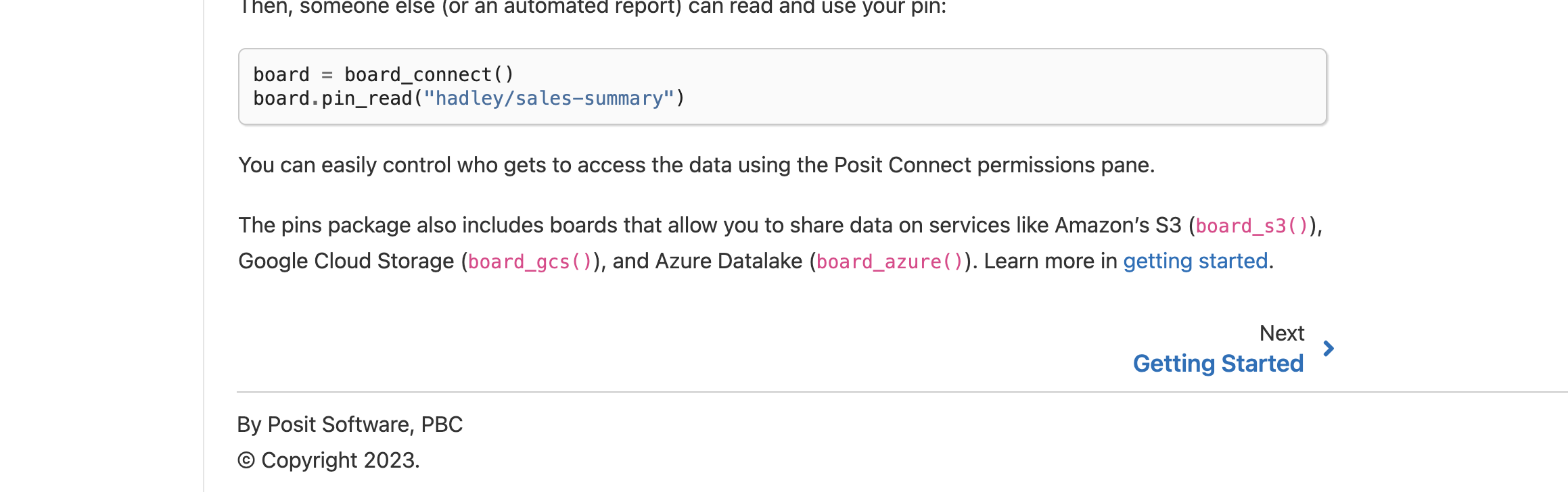Click the board_gcs() inline code
This screenshot has height=492, width=1568.
point(530,262)
